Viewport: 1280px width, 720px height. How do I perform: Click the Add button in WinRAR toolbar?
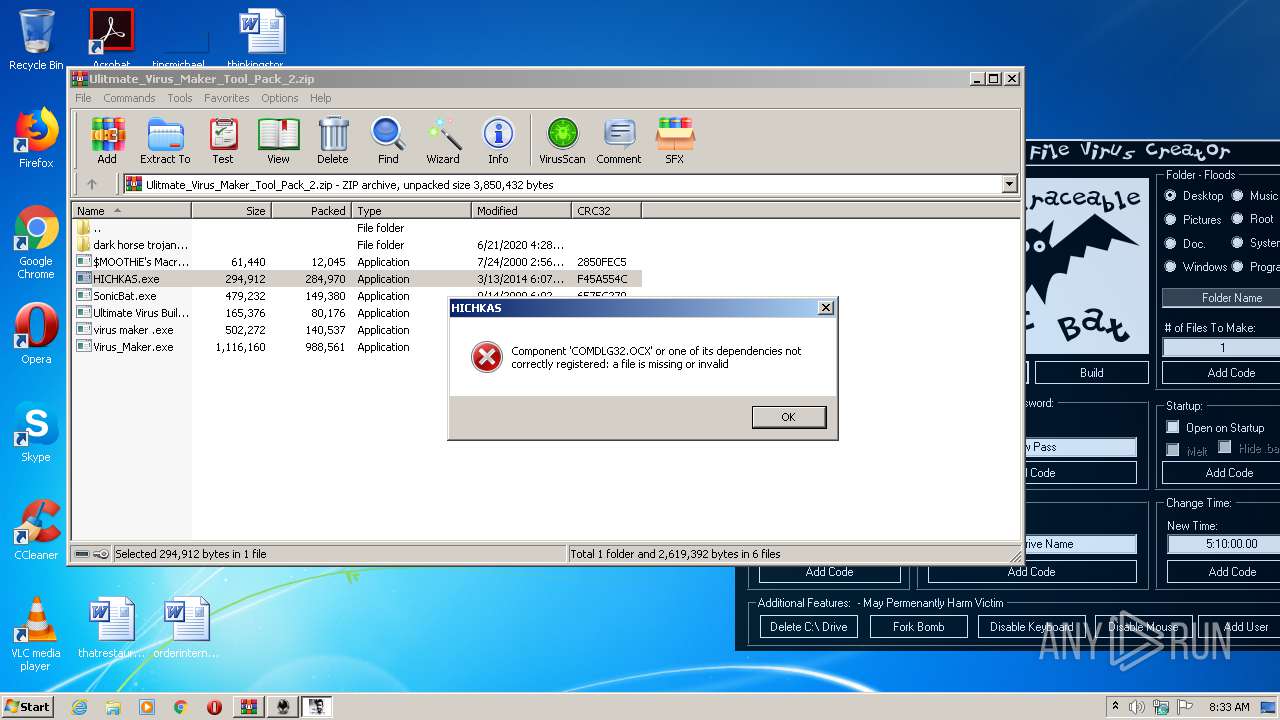point(107,141)
